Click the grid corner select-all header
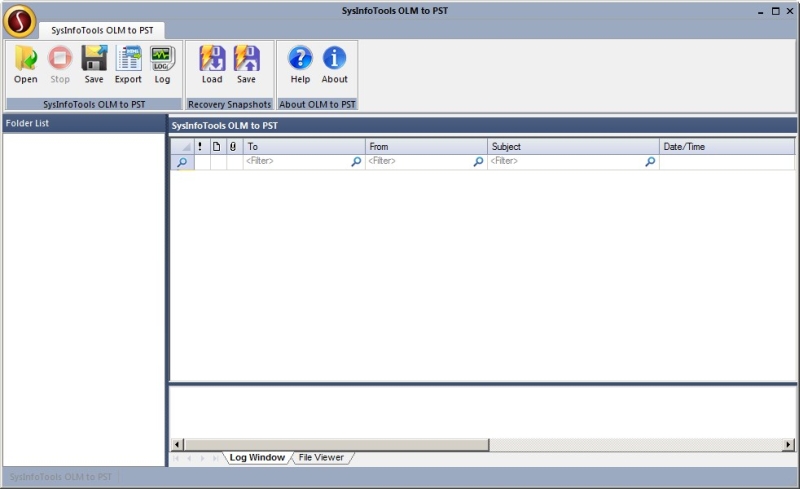 pos(182,146)
